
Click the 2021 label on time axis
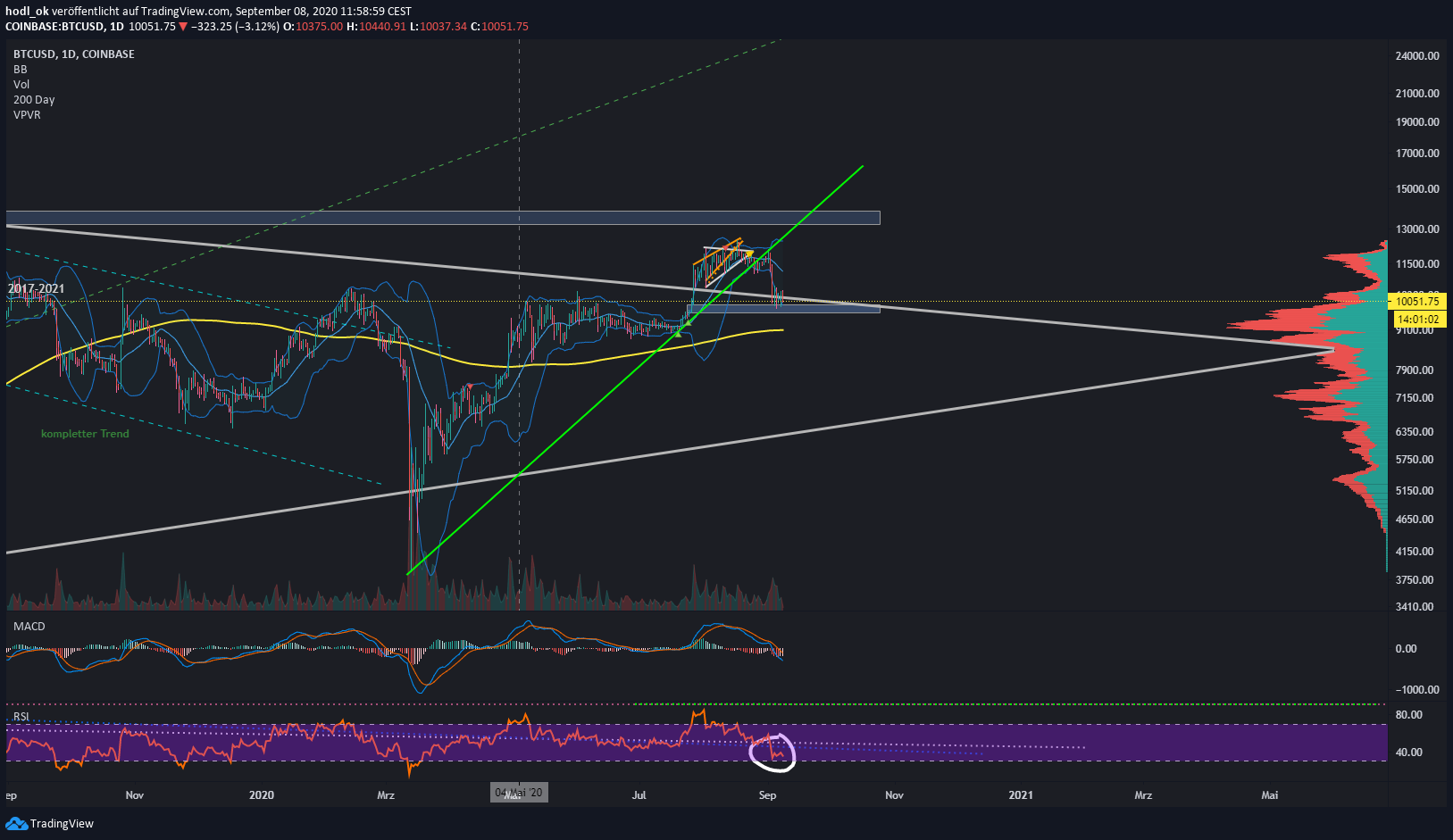click(x=1021, y=795)
